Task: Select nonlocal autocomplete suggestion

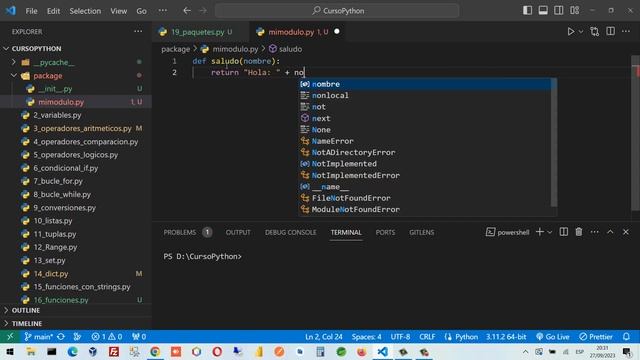Action: click(x=424, y=96)
